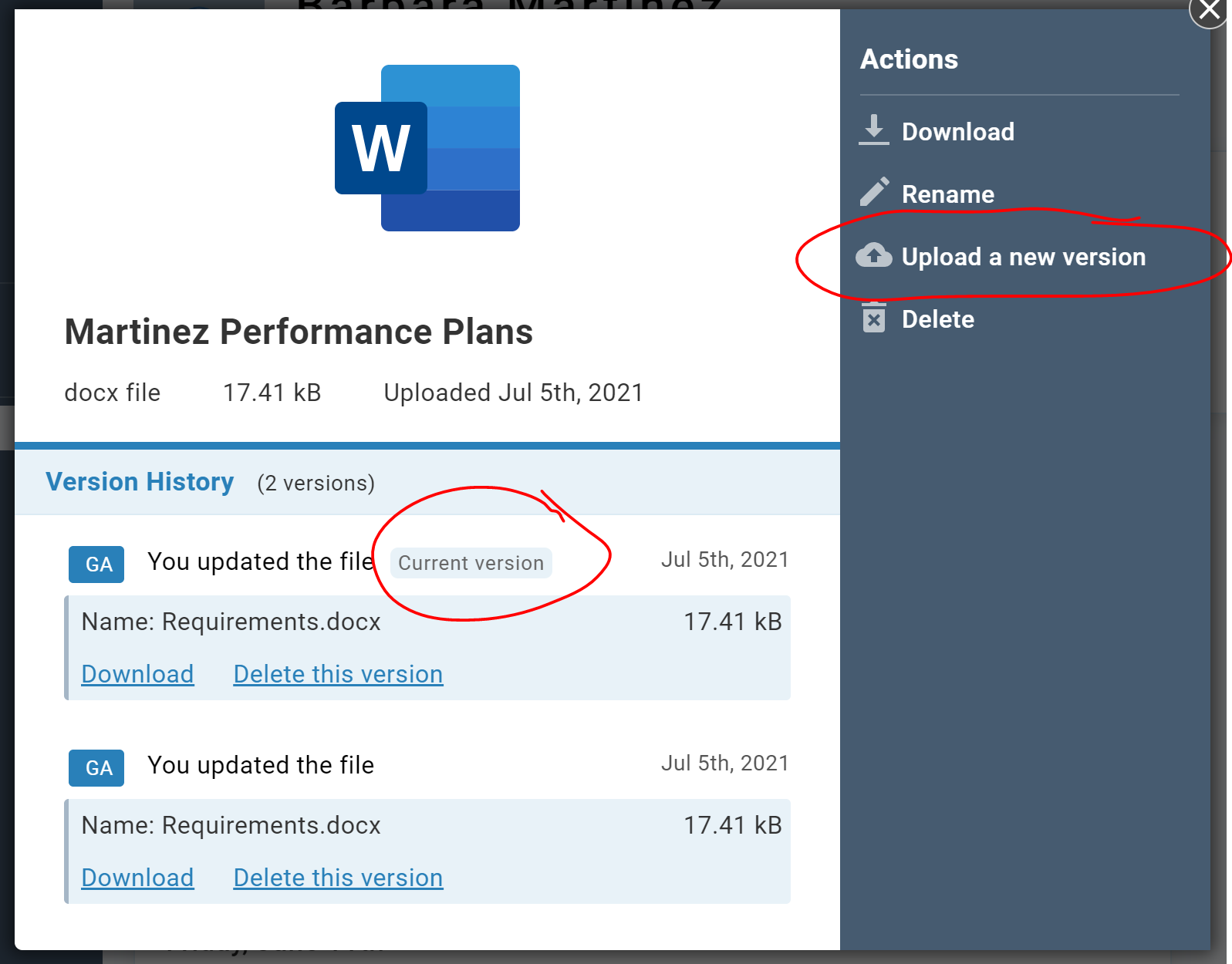Close the file details dialog
Screen dimensions: 1232x964
1209,11
